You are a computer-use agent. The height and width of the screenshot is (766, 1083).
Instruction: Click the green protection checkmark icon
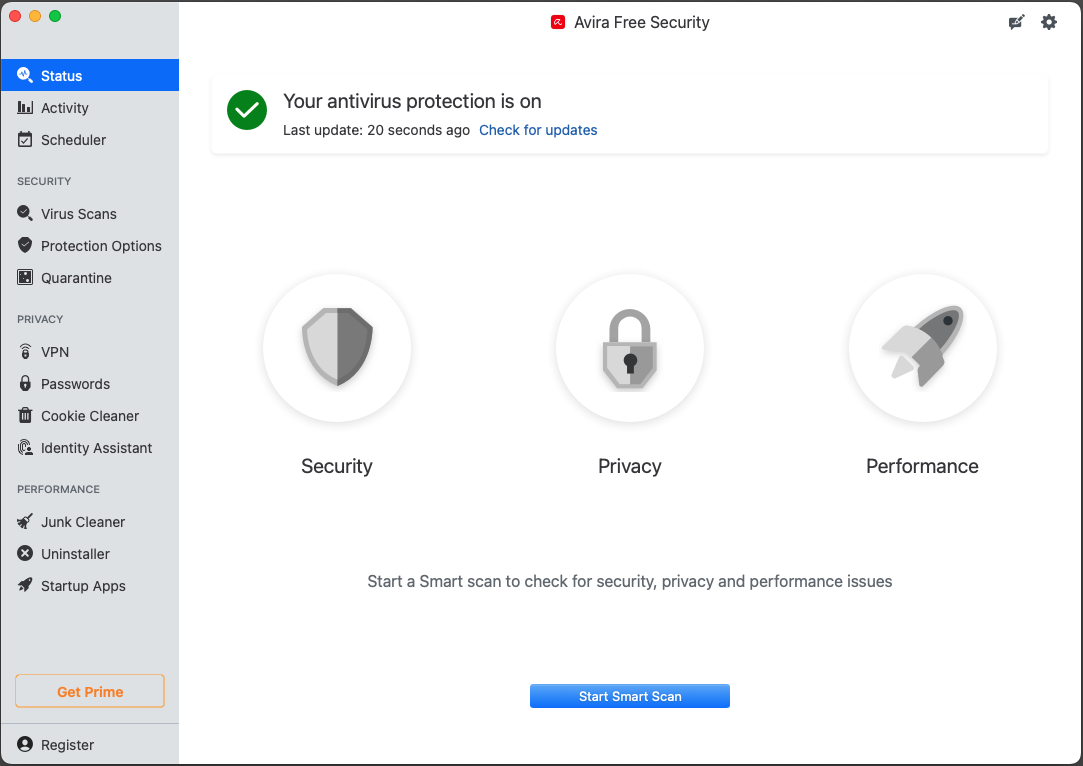pyautogui.click(x=246, y=110)
